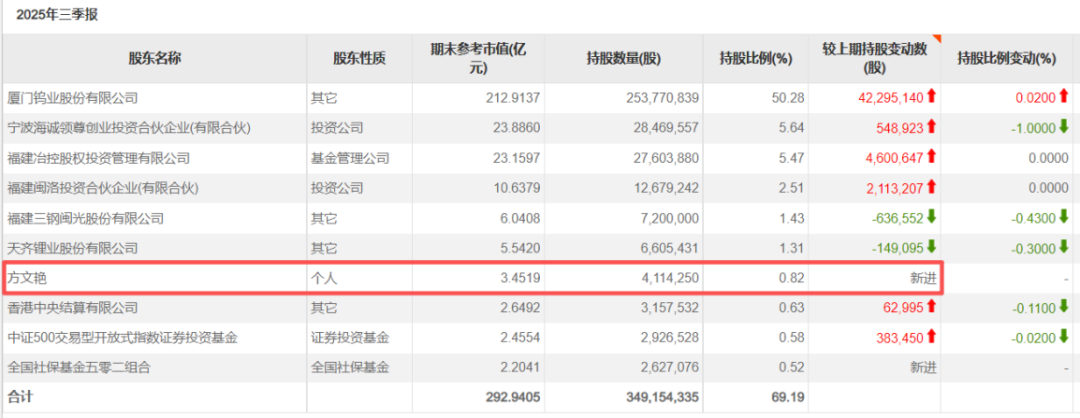Click the green down arrow beside -636,552

click(x=931, y=218)
